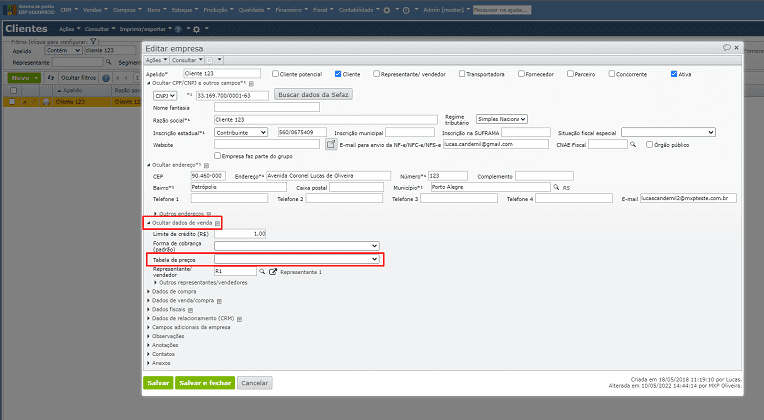Uncheck the Cliente checkbox

(x=338, y=74)
